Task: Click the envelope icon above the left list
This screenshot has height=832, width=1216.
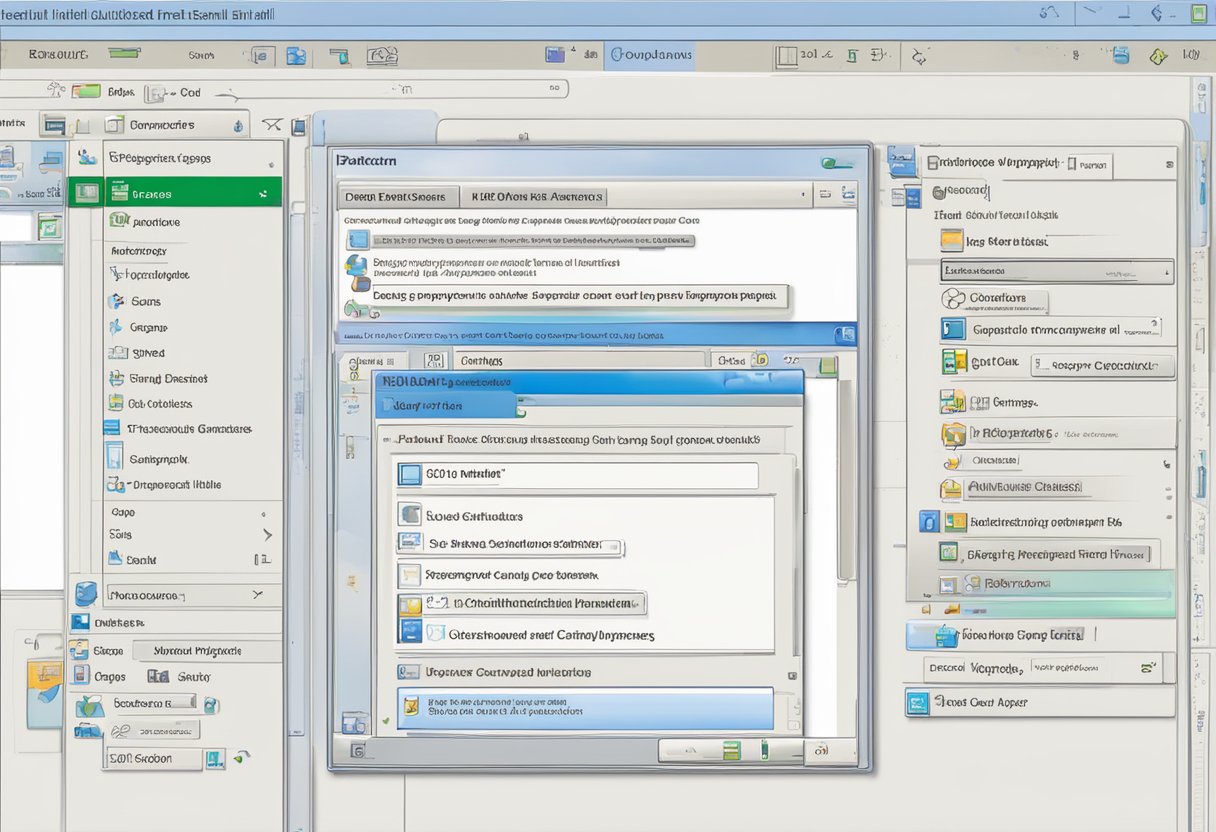Action: tap(270, 125)
